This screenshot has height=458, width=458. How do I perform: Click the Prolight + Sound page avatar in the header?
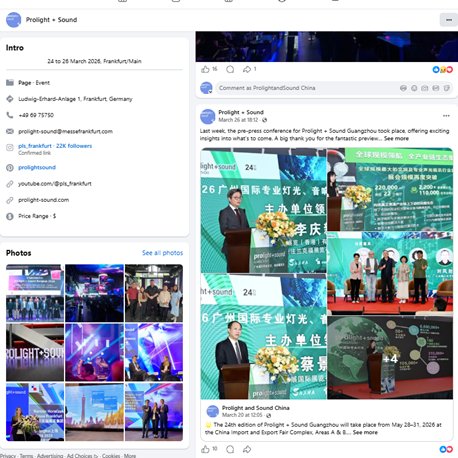14,20
